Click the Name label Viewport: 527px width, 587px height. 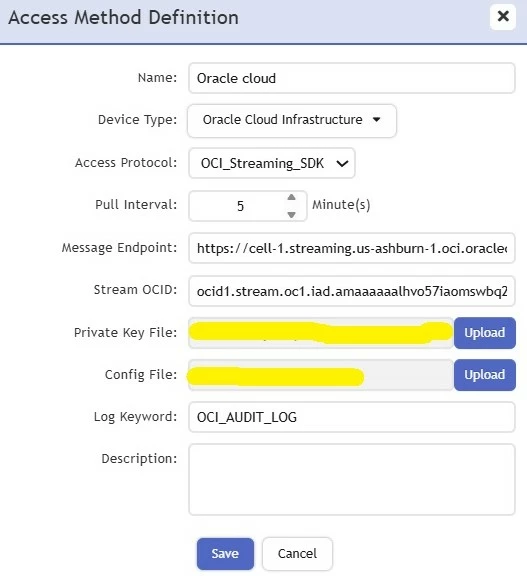157,77
